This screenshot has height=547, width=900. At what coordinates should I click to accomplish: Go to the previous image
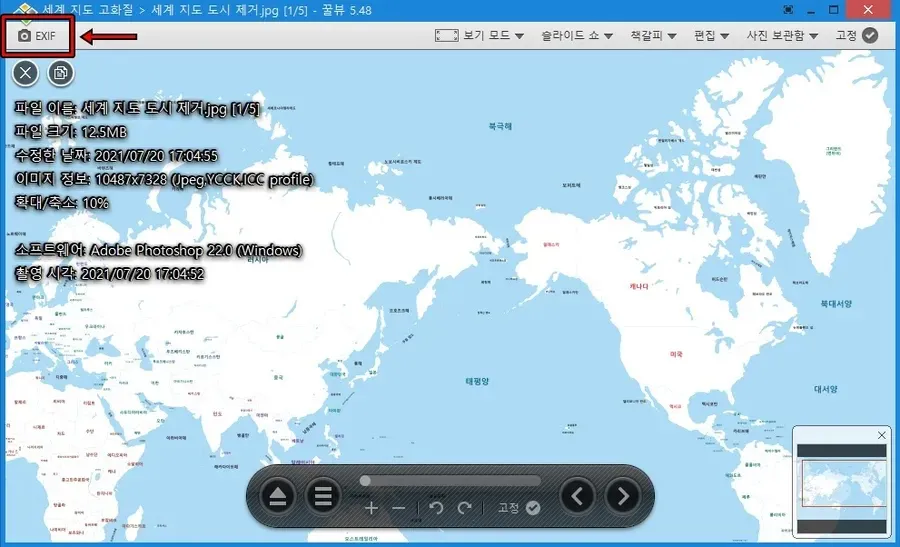577,496
